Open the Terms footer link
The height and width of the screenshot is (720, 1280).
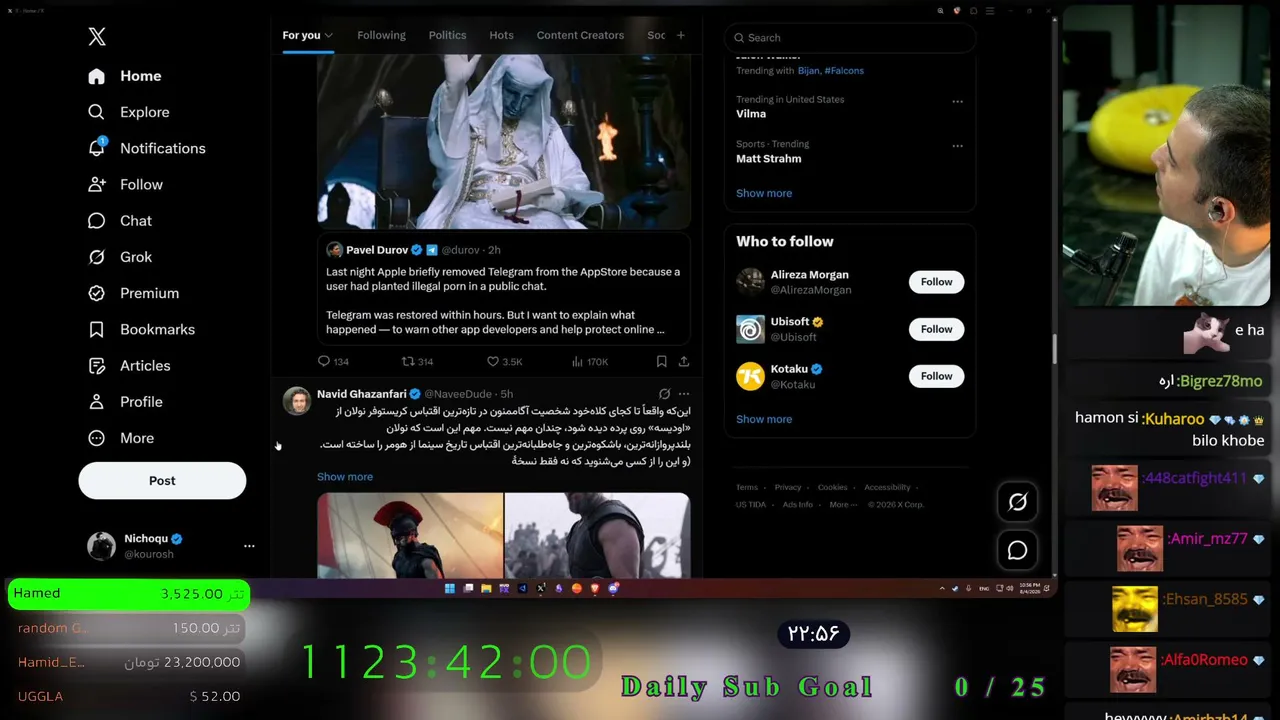click(x=747, y=488)
